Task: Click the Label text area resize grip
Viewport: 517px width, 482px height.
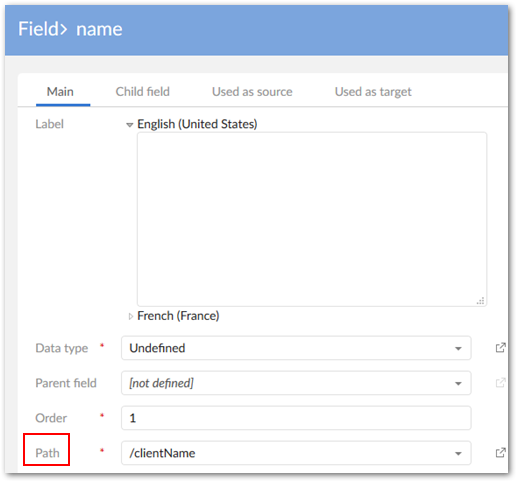Action: (480, 301)
